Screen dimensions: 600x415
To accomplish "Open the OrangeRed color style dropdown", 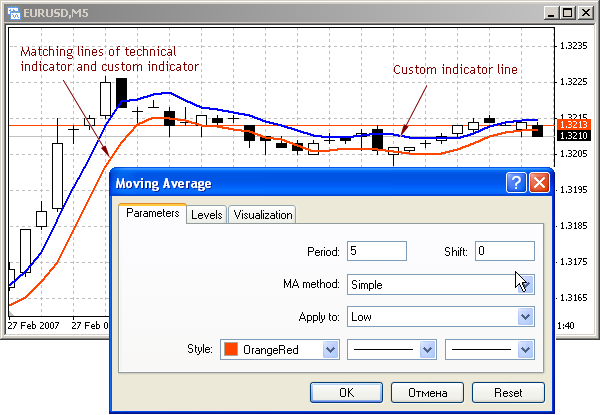I will coord(331,350).
